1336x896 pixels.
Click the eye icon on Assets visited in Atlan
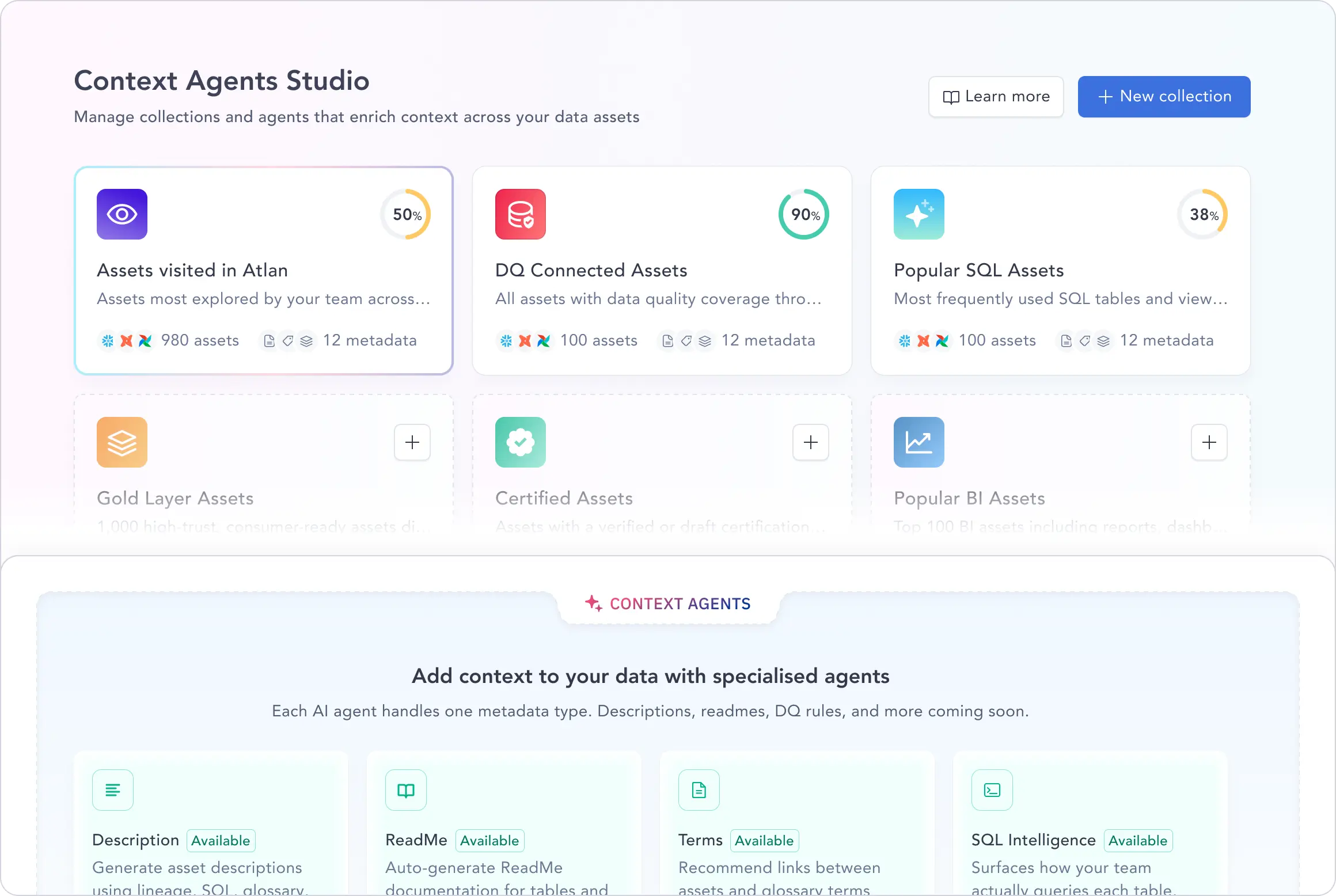point(122,214)
